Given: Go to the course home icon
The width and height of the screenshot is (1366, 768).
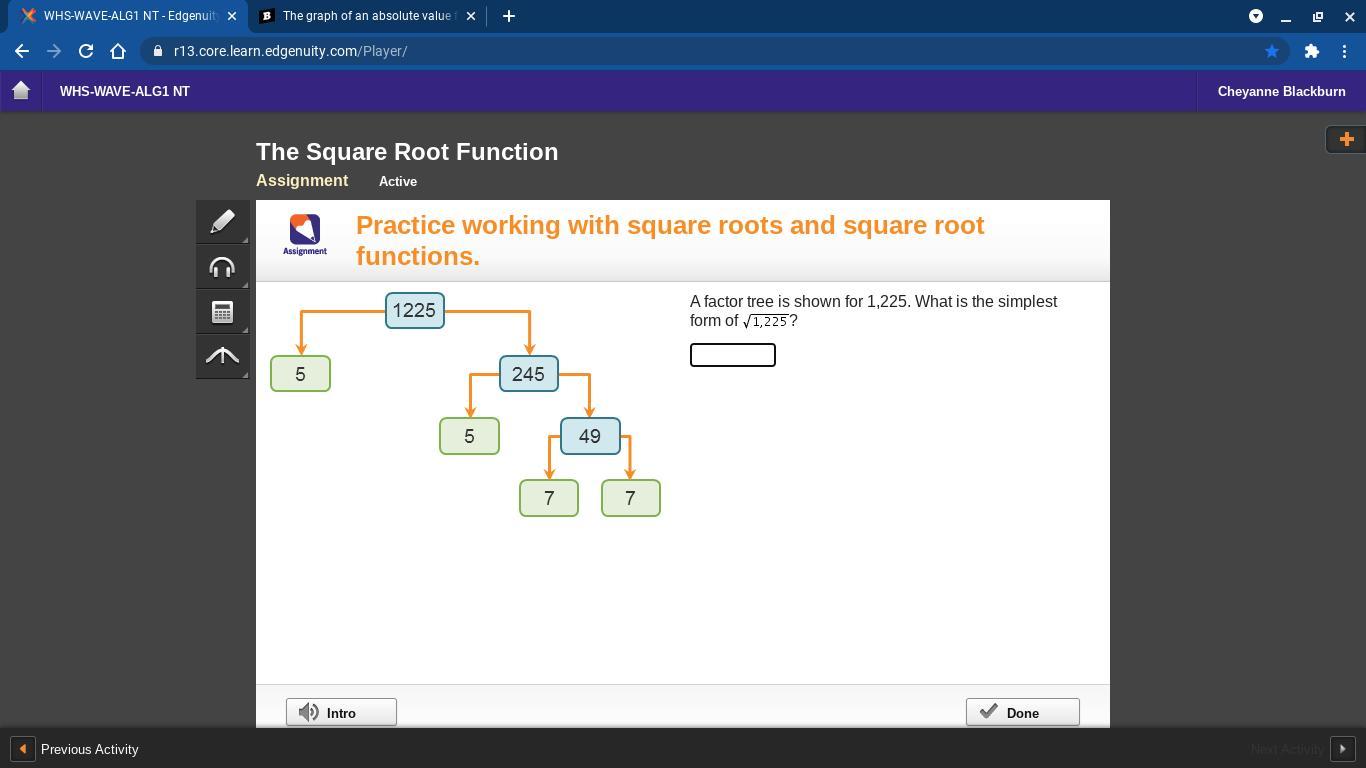Looking at the screenshot, I should (21, 91).
